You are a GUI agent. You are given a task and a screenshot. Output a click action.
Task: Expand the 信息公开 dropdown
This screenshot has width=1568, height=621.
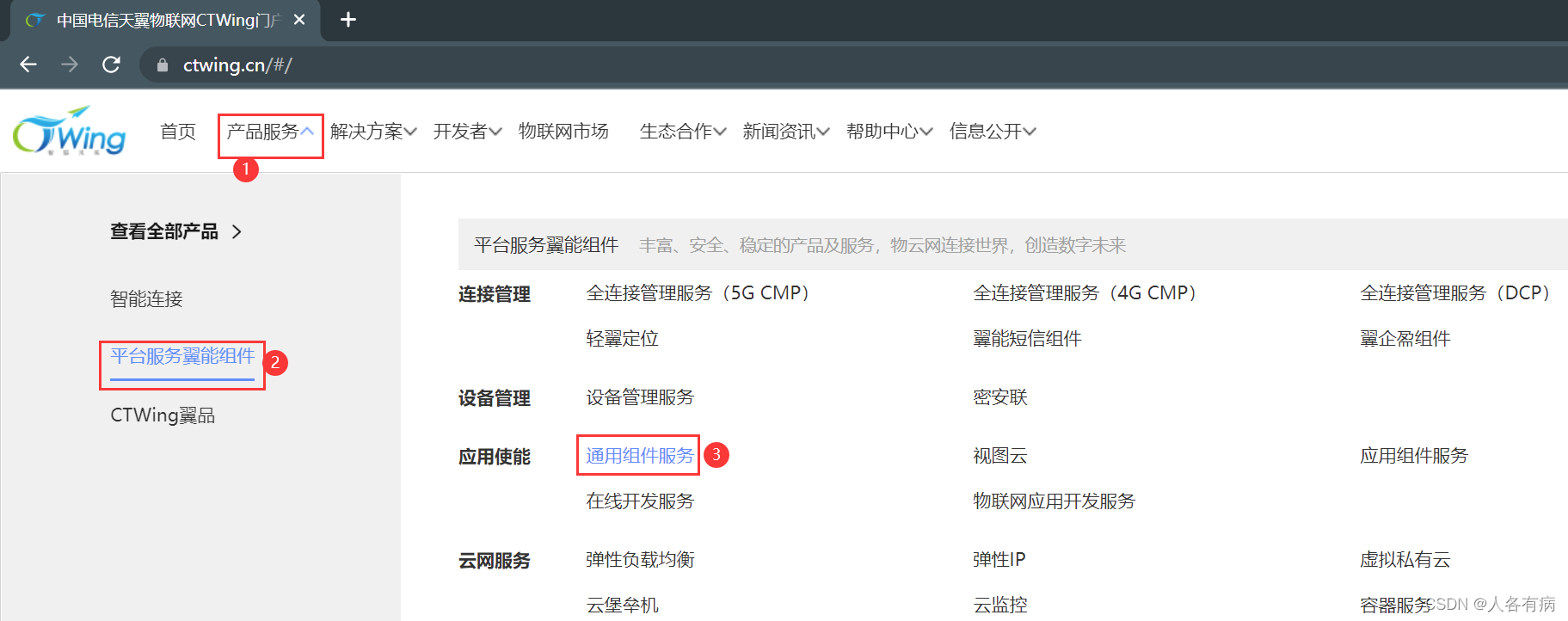tap(993, 132)
